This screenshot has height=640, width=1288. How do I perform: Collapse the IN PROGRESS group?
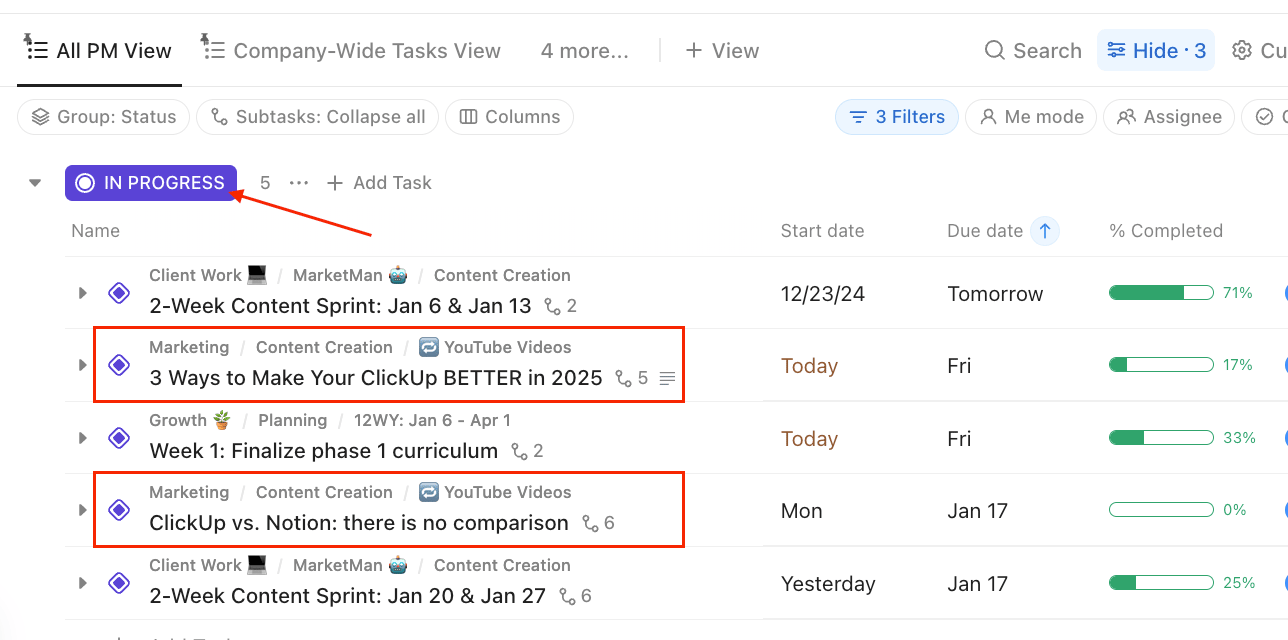click(35, 183)
